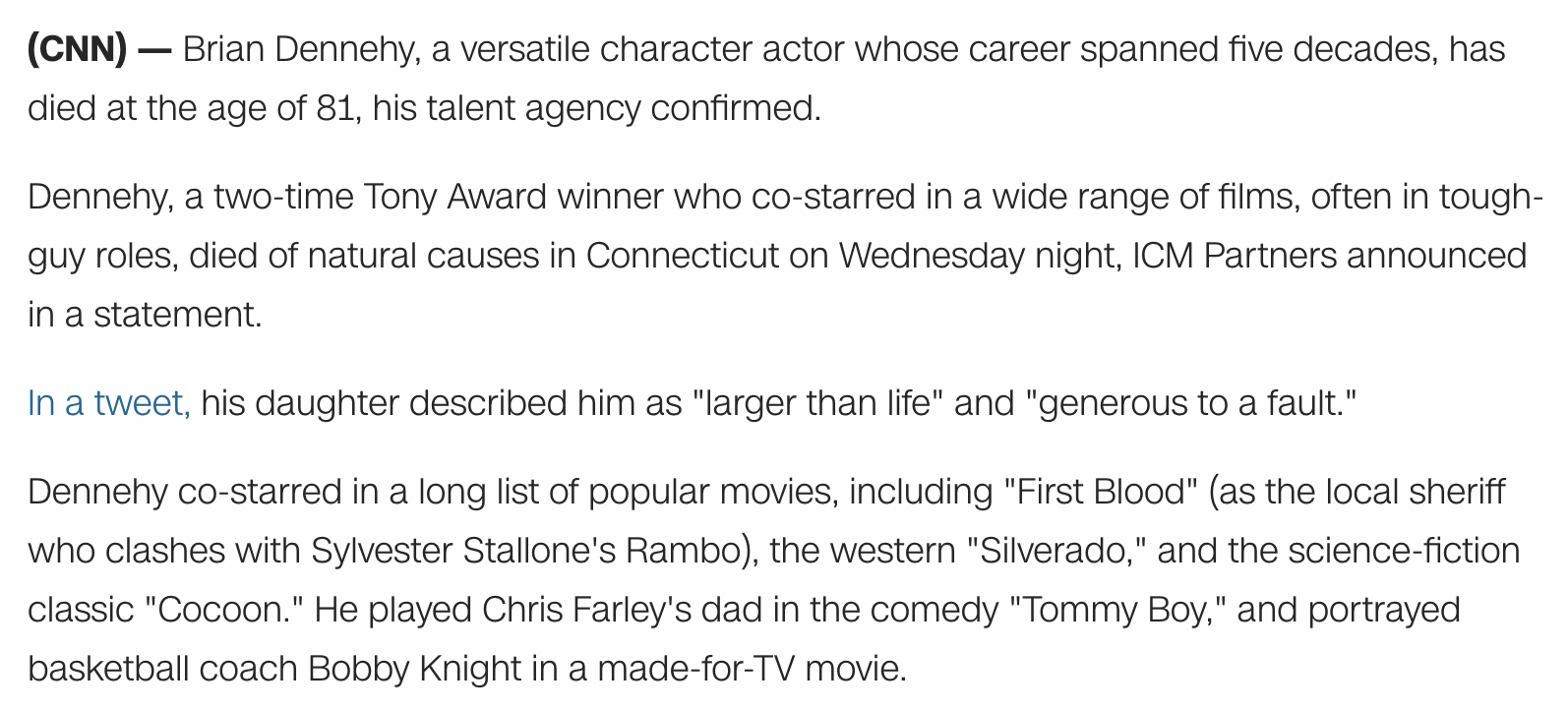1568x710 pixels.
Task: Click the phrase "in a statement."
Action: (x=145, y=315)
